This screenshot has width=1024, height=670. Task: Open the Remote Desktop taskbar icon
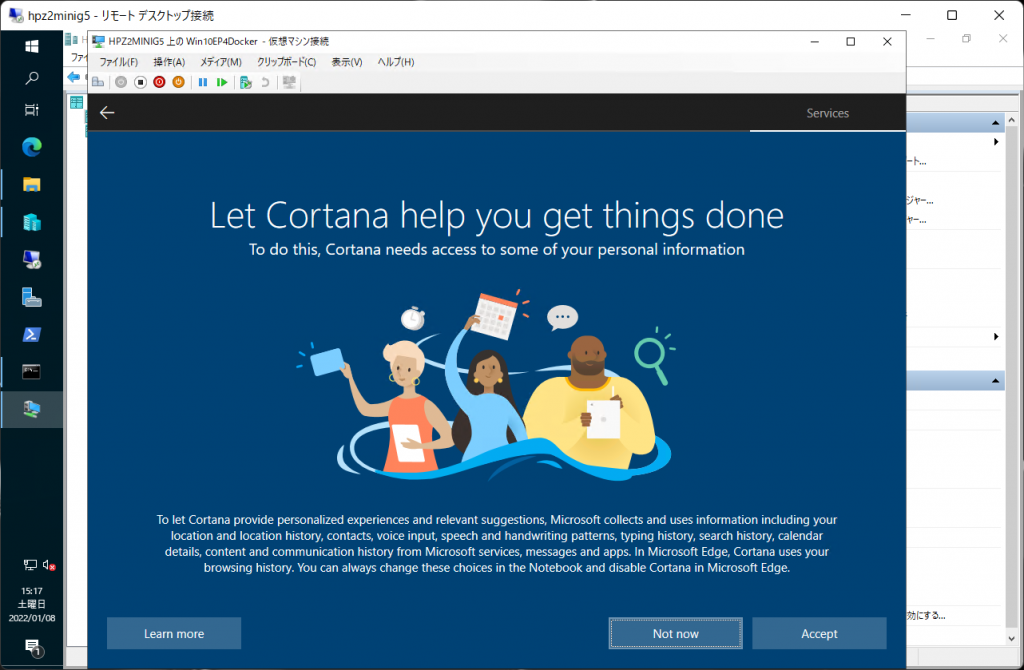(x=31, y=260)
